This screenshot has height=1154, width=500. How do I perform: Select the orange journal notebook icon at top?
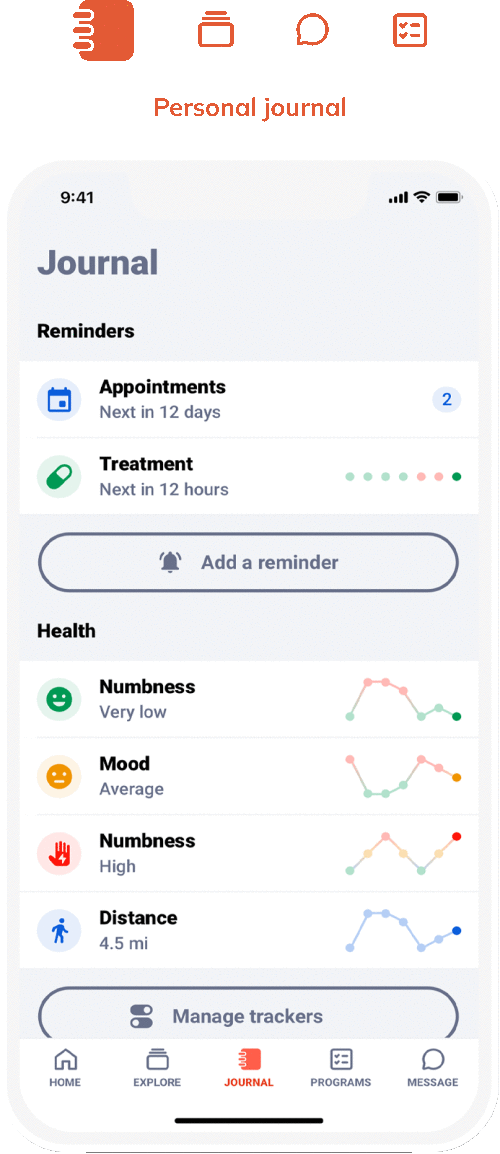(104, 30)
